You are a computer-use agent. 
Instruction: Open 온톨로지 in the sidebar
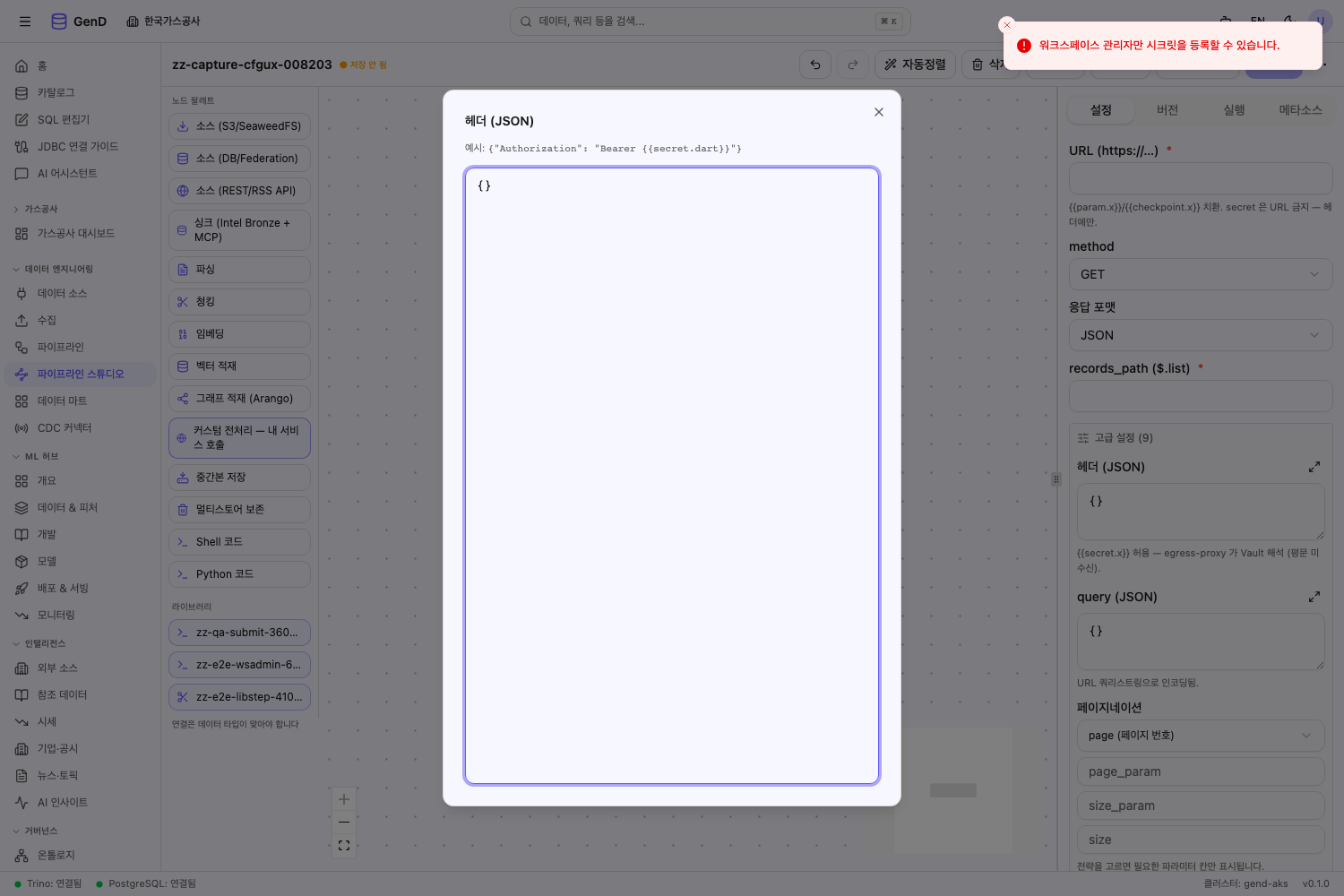pyautogui.click(x=81, y=856)
